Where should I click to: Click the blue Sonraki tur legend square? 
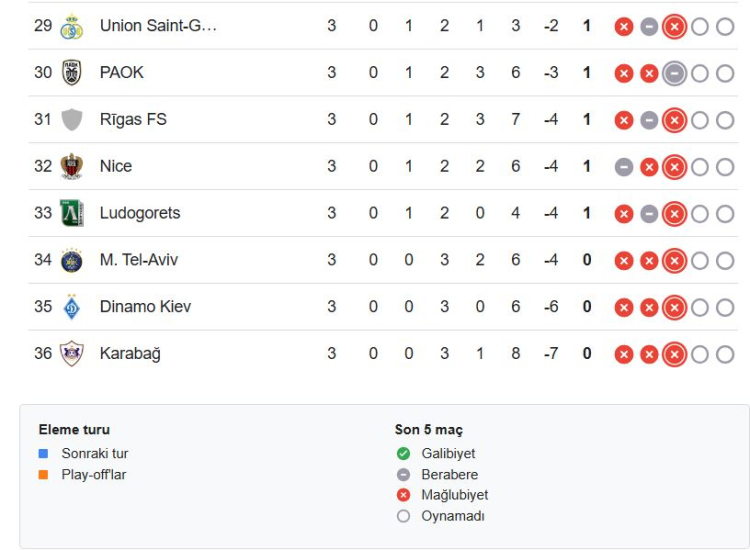point(43,453)
